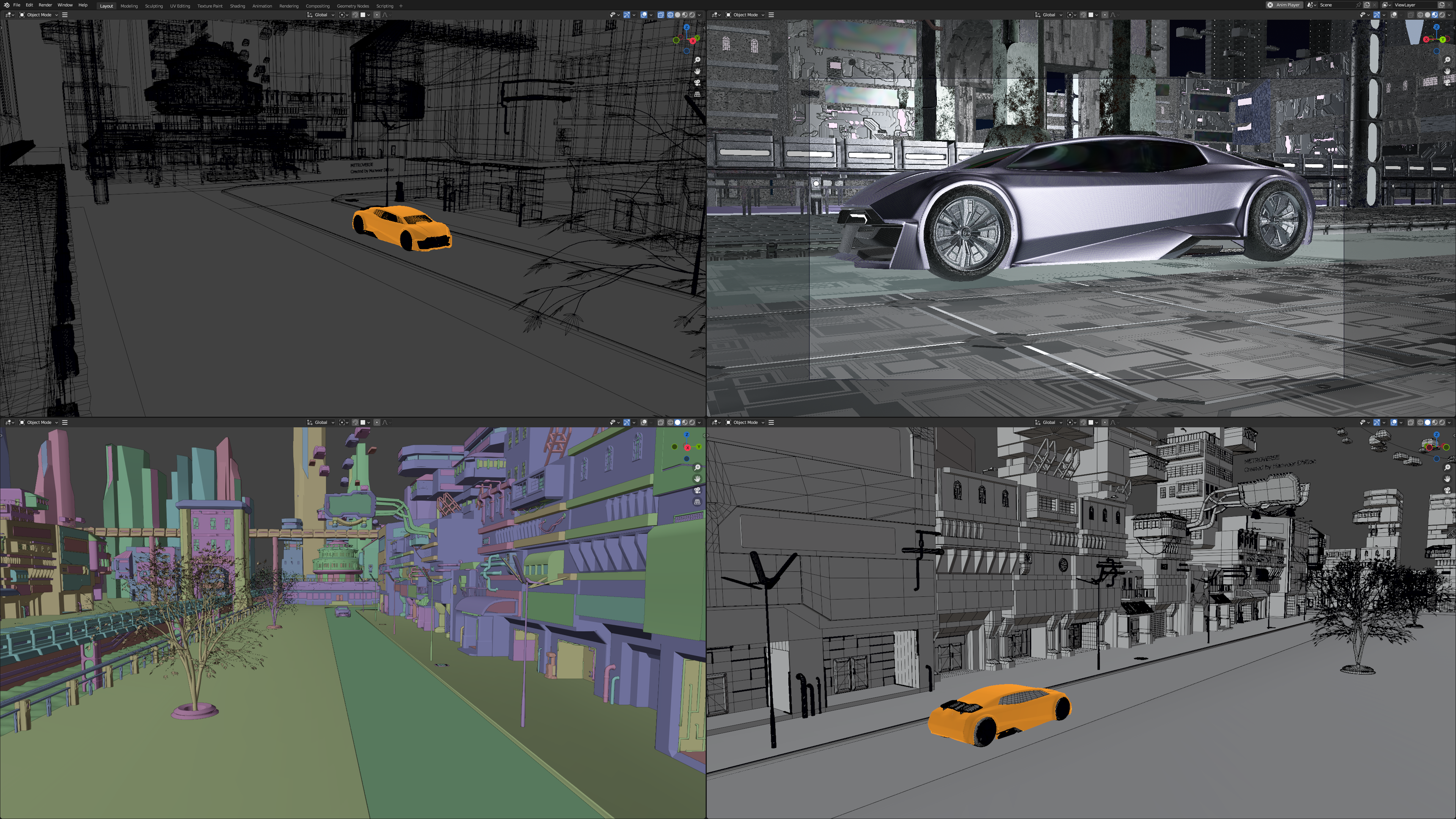Image resolution: width=1456 pixels, height=819 pixels.
Task: Expand shading options arrow in top-right viewport
Action: click(x=1449, y=15)
